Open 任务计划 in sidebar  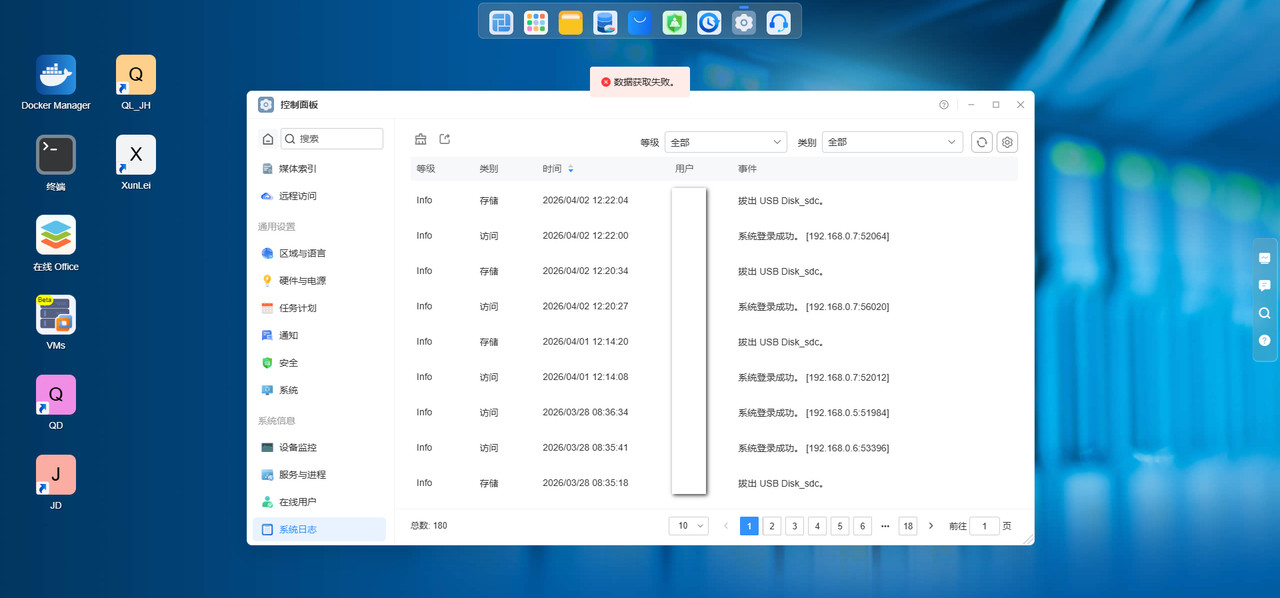(x=319, y=308)
